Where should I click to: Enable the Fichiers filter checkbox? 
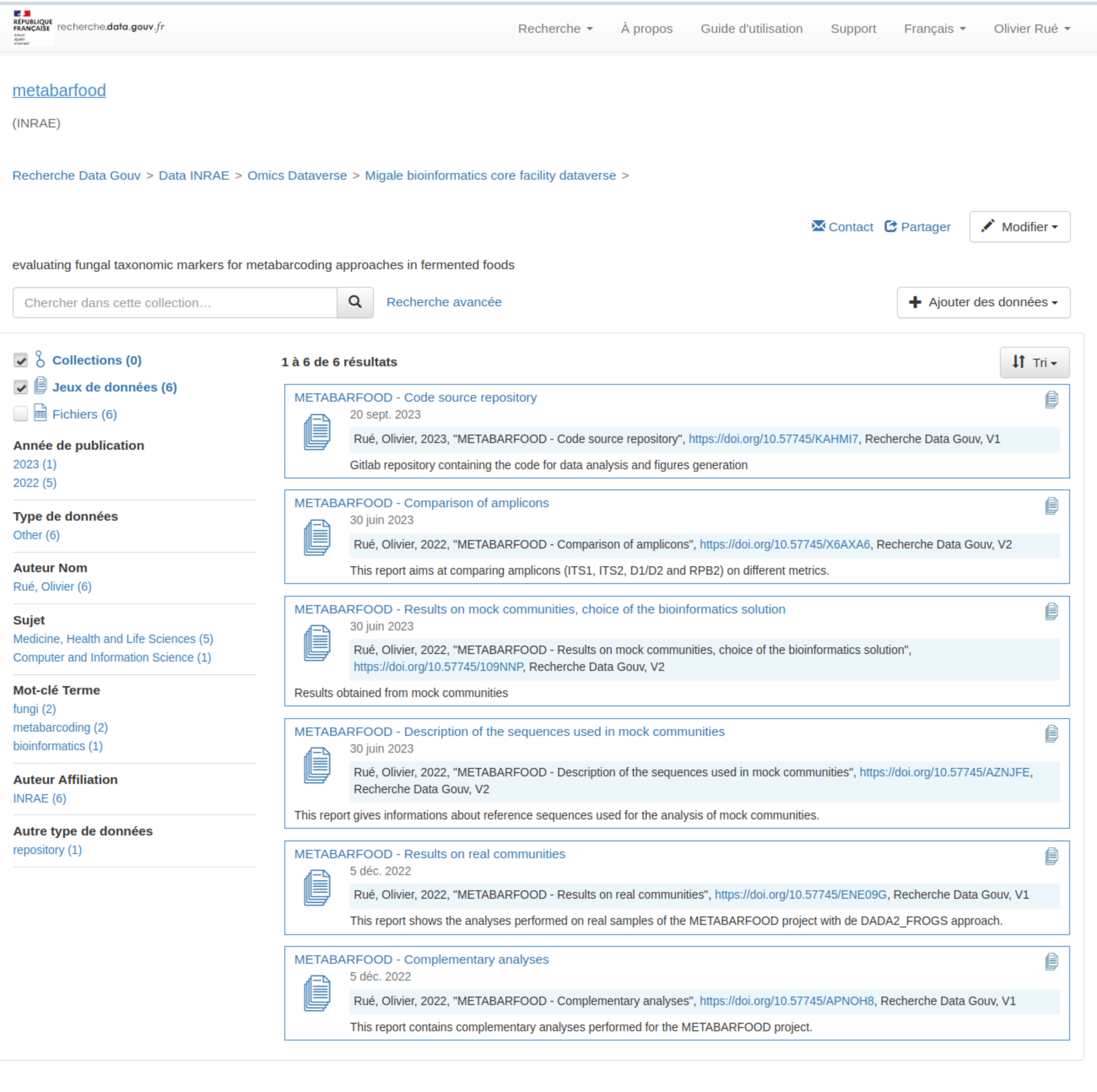coord(21,414)
